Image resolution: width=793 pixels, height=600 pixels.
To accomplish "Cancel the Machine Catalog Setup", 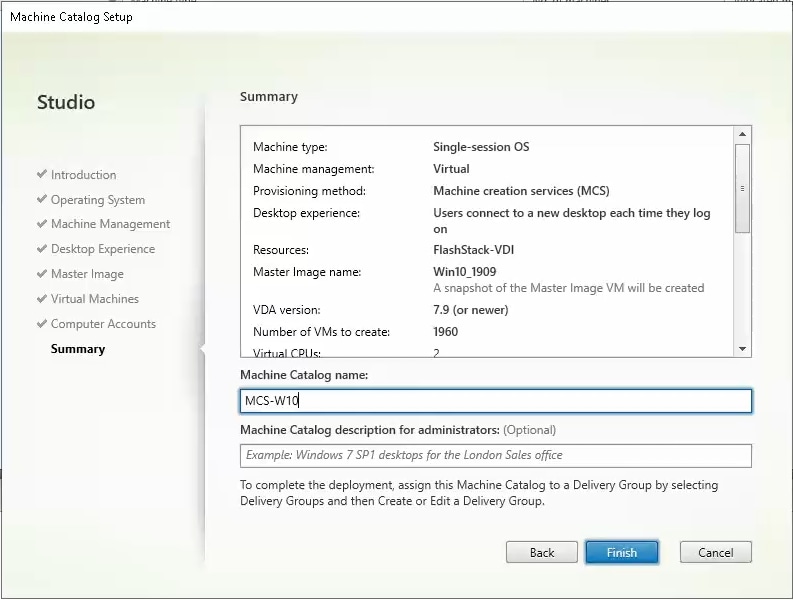I will tap(716, 552).
